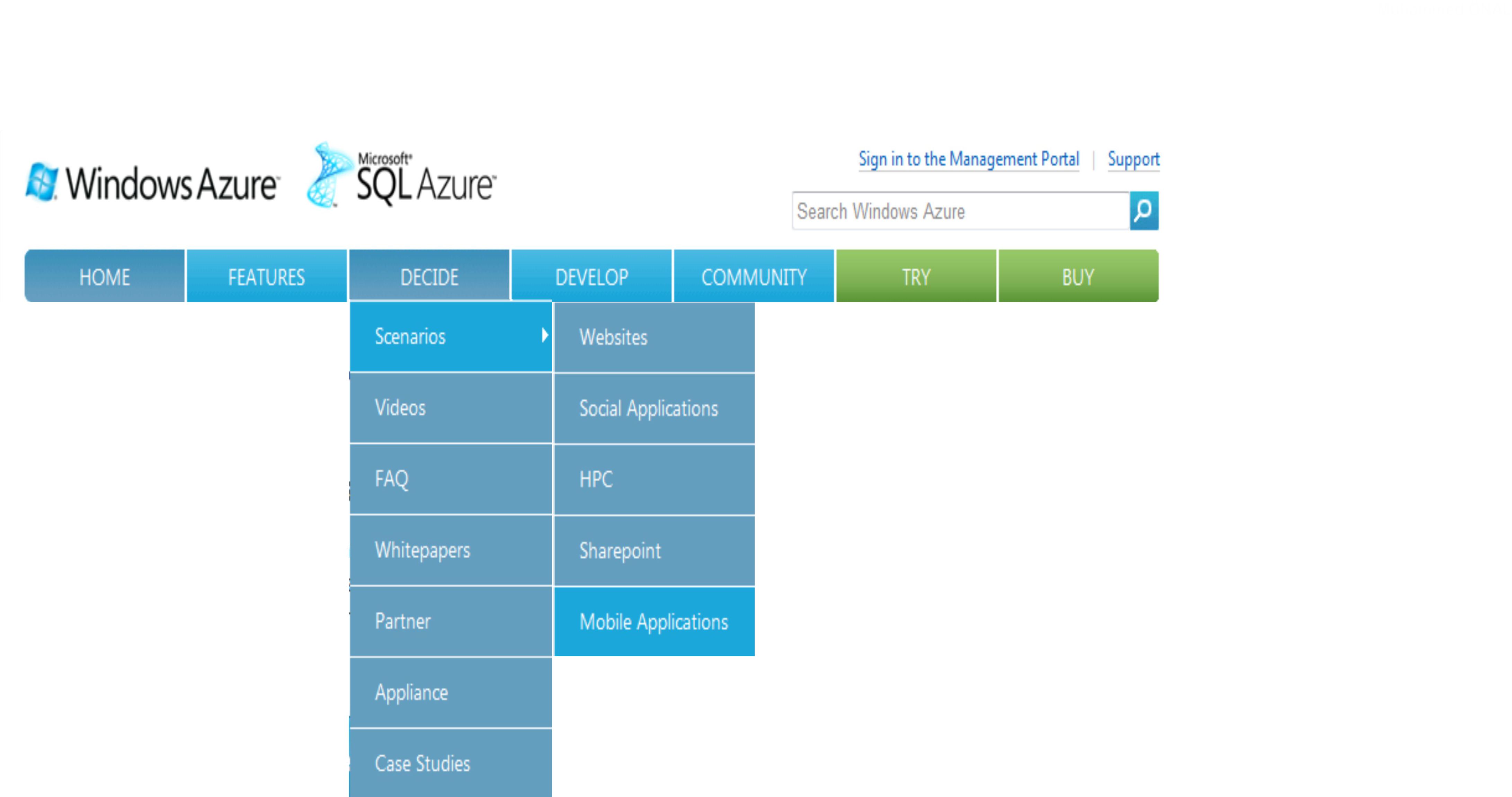This screenshot has height=797, width=1512.
Task: Open the DEVELOP navigation item
Action: 592,277
